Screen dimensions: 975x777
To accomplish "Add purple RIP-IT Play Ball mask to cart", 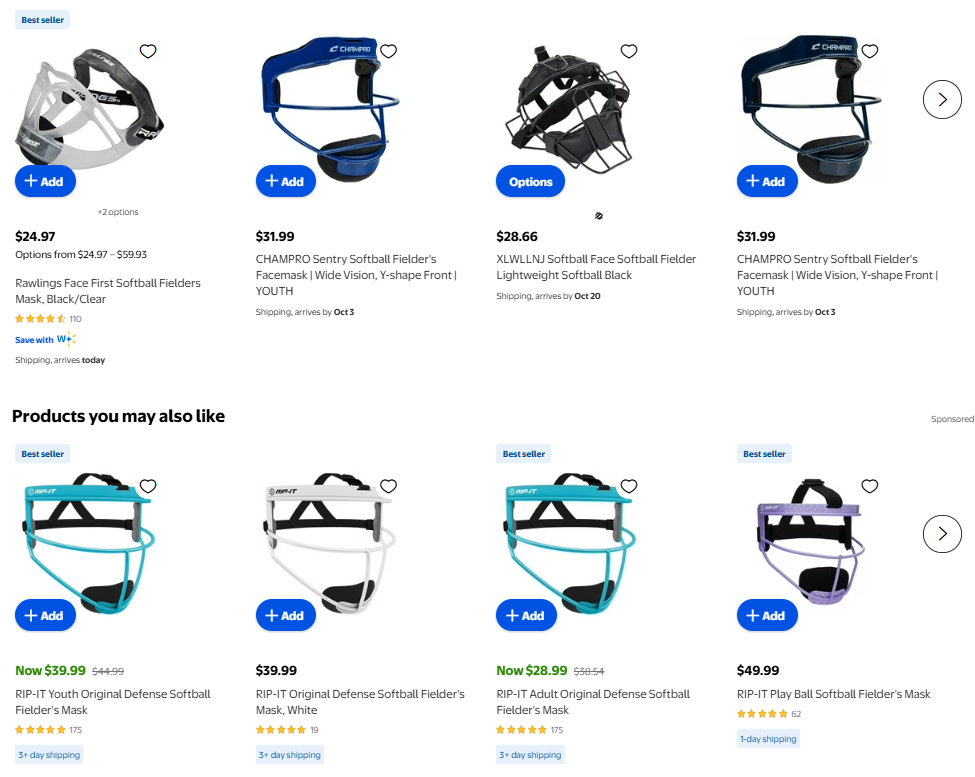I will click(767, 615).
